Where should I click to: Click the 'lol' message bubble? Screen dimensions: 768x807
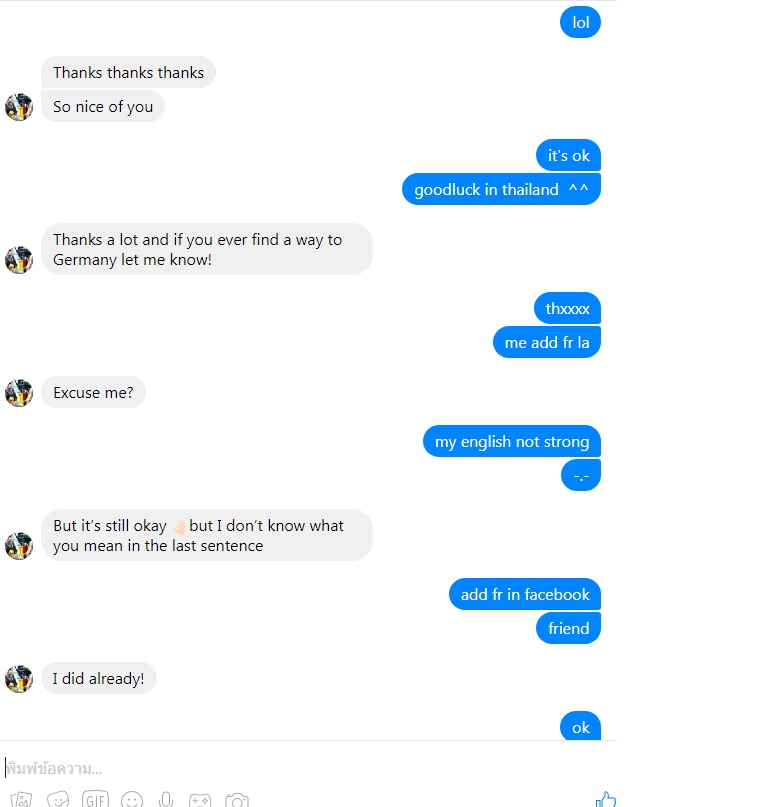coord(580,22)
